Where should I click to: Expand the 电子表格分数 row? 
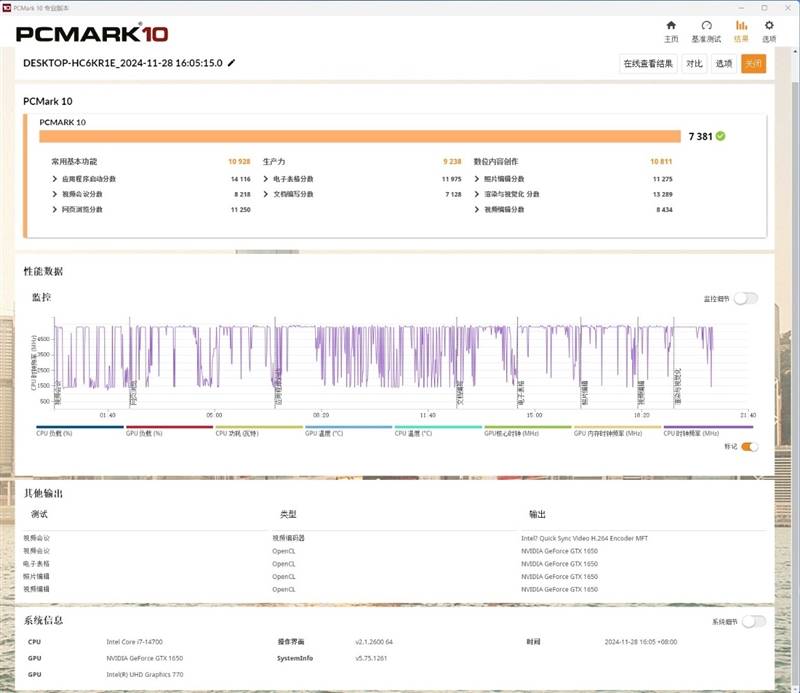265,179
